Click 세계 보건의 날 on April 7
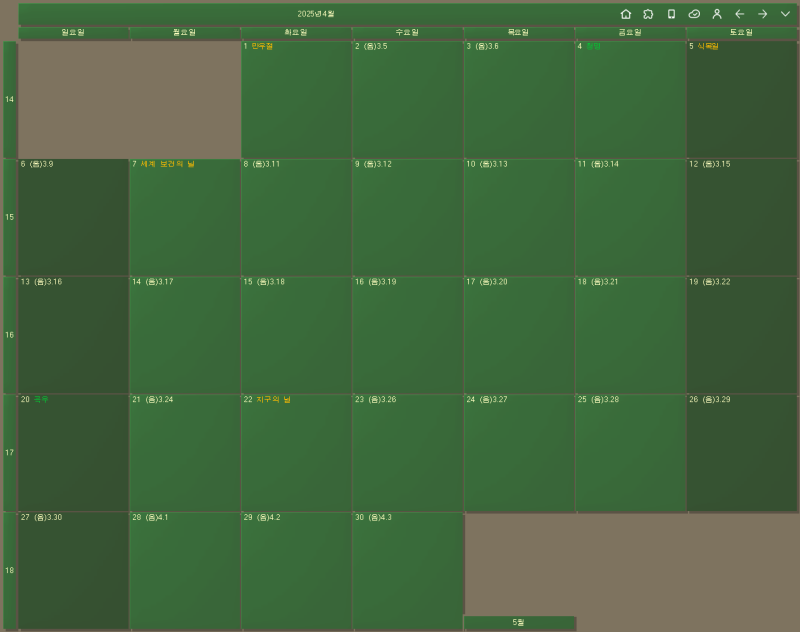 pos(165,164)
